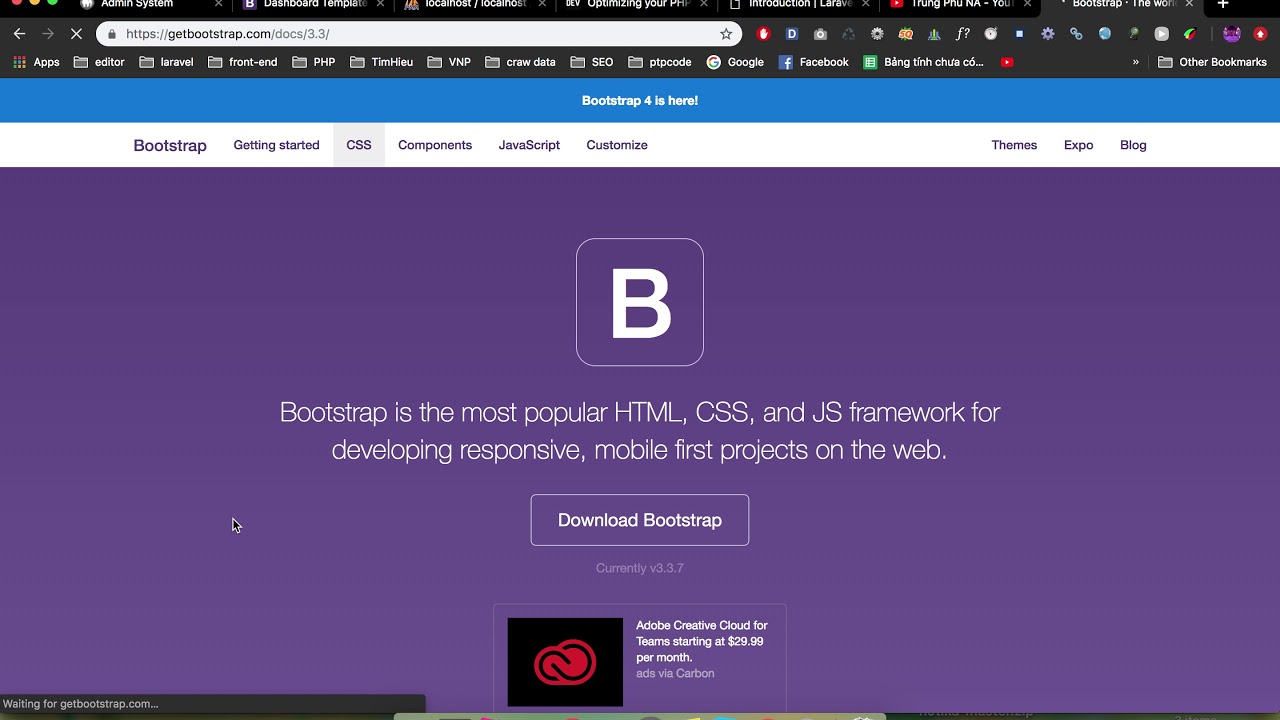The width and height of the screenshot is (1280, 720).
Task: Click the YouTube bookmark icon
Action: (1007, 62)
